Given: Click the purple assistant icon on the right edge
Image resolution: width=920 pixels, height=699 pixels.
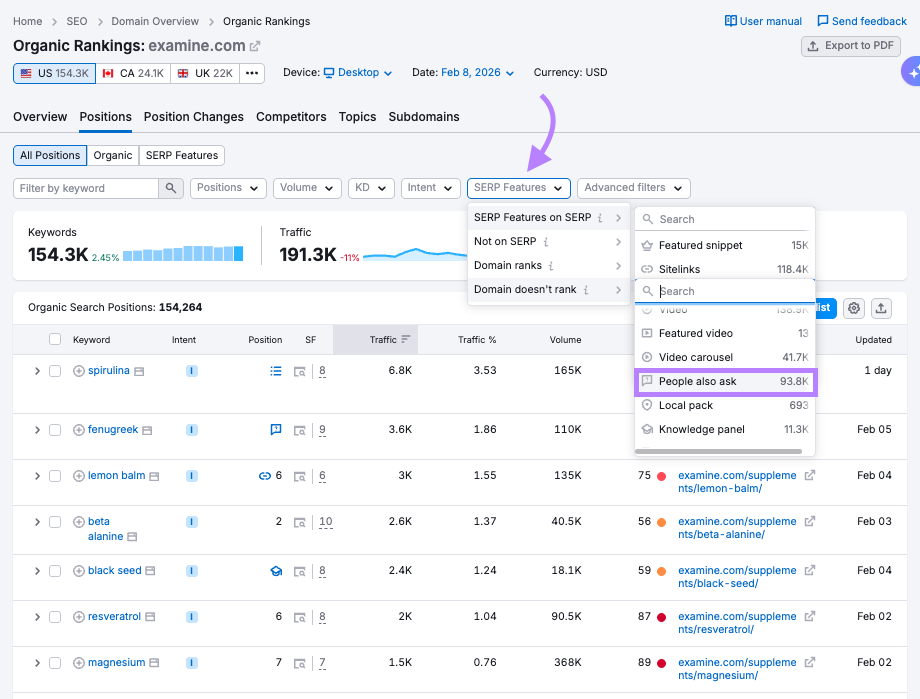Looking at the screenshot, I should pos(914,71).
